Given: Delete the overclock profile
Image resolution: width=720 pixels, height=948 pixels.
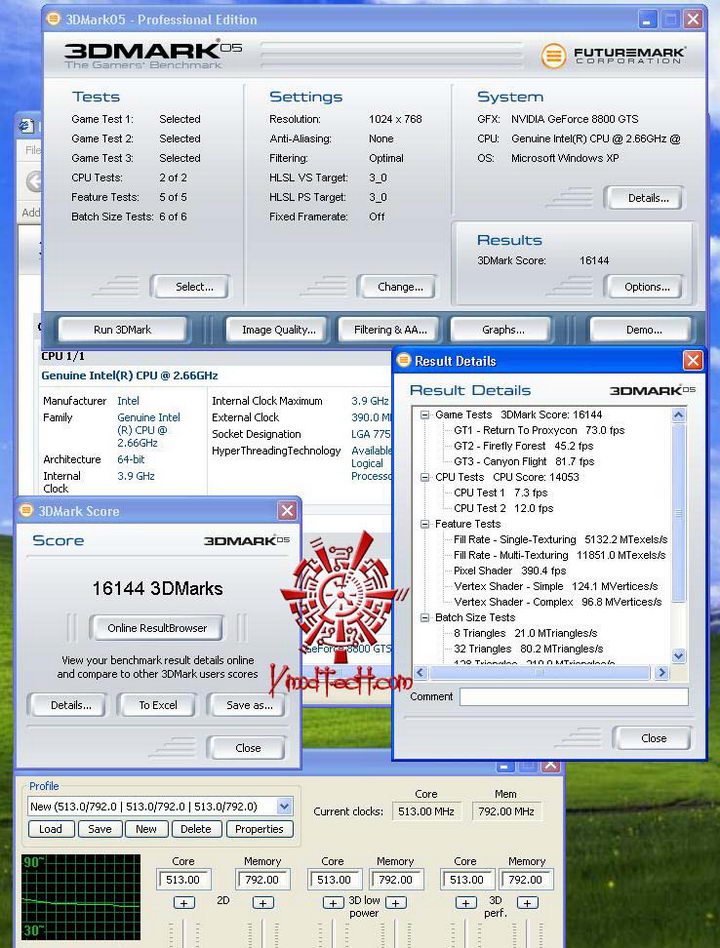Looking at the screenshot, I should (x=196, y=829).
